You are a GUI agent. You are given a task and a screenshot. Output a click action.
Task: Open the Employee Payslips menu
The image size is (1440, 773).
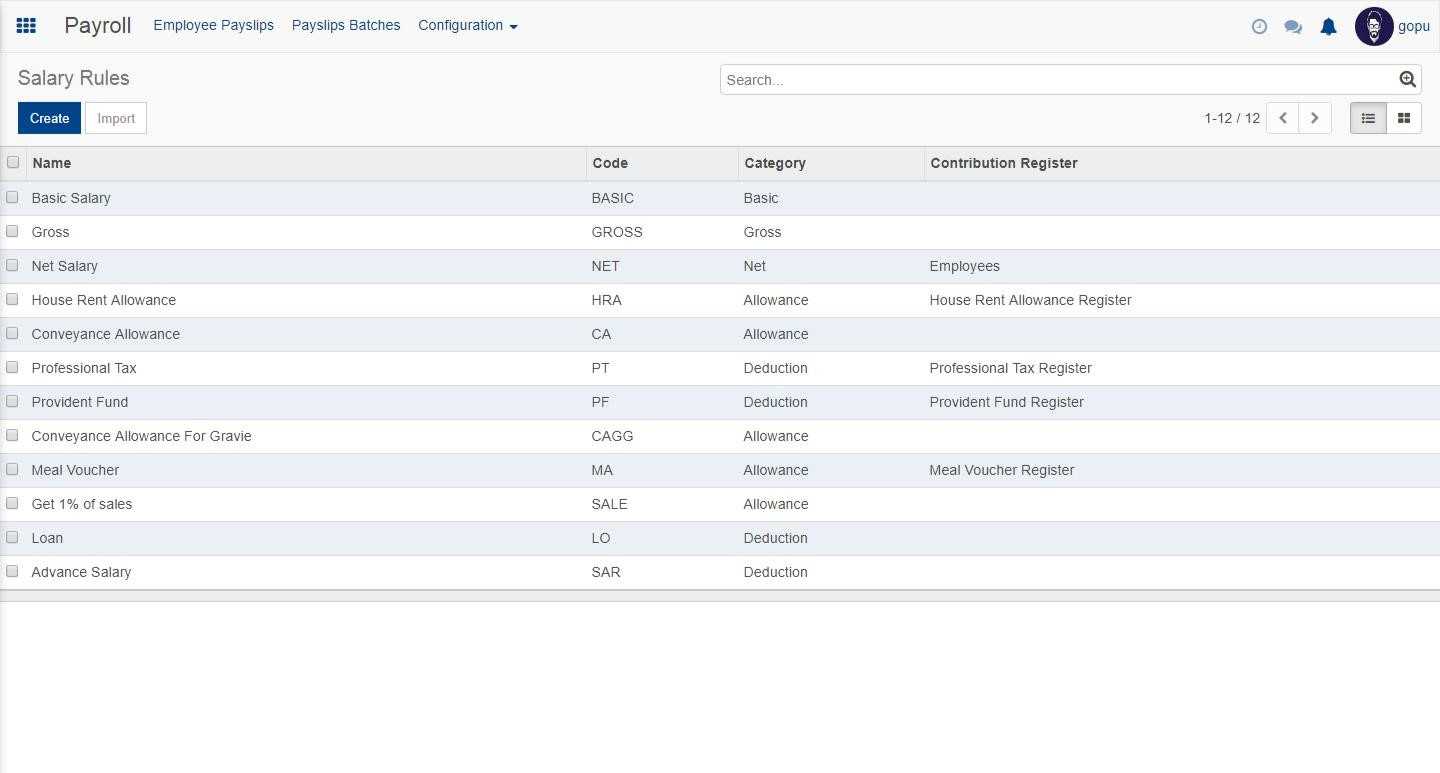click(x=213, y=26)
